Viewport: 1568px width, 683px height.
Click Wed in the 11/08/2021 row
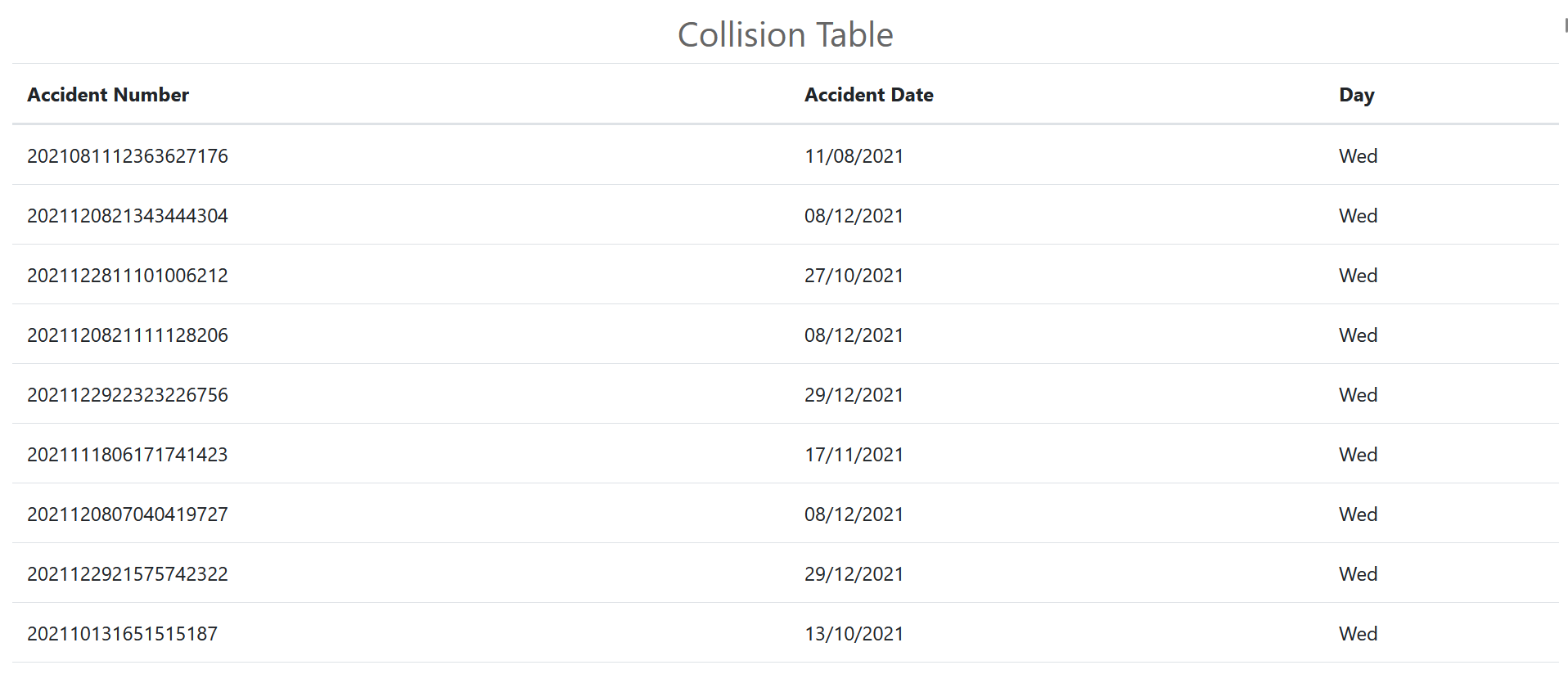[1358, 156]
